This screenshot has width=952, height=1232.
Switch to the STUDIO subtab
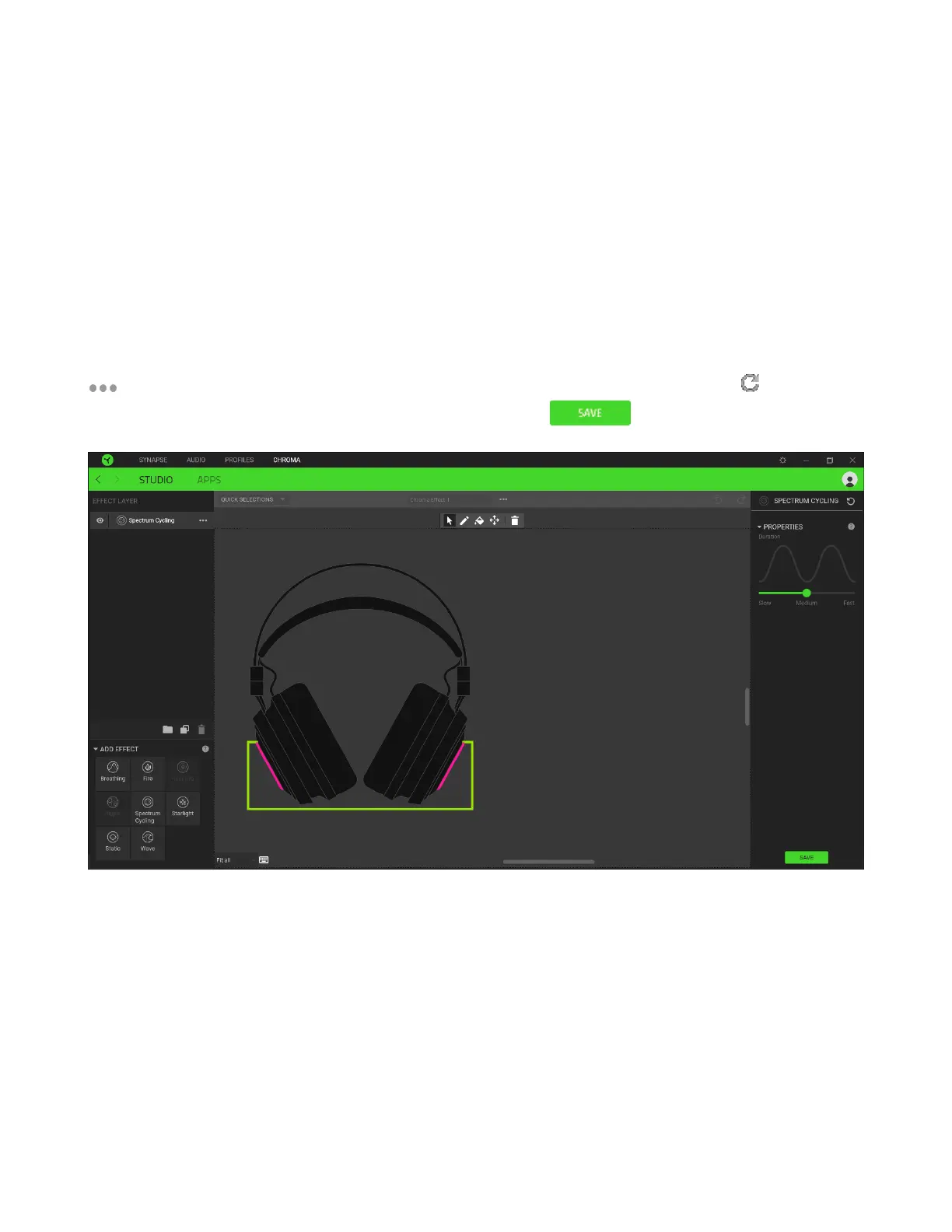pos(156,480)
